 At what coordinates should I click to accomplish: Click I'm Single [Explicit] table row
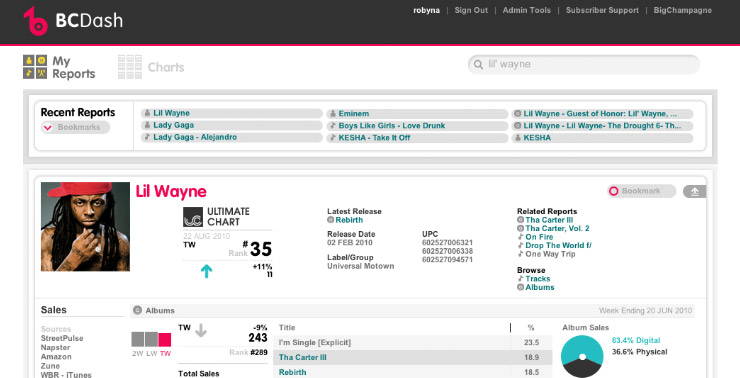point(412,343)
